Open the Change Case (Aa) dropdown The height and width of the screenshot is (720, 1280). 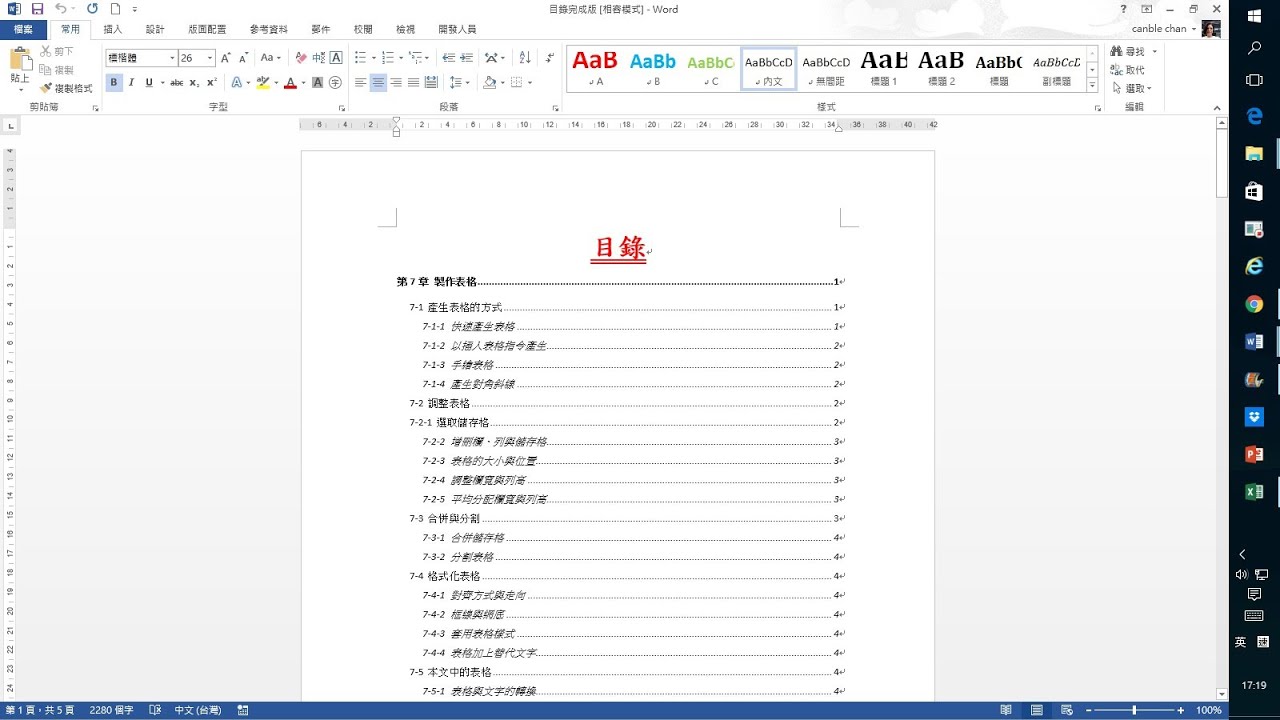(x=270, y=58)
